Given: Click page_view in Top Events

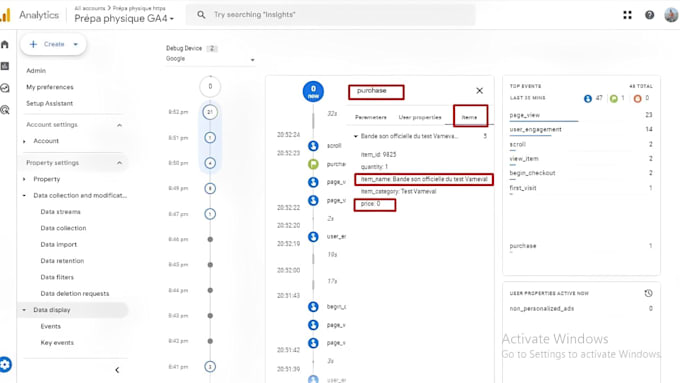Looking at the screenshot, I should (x=525, y=115).
